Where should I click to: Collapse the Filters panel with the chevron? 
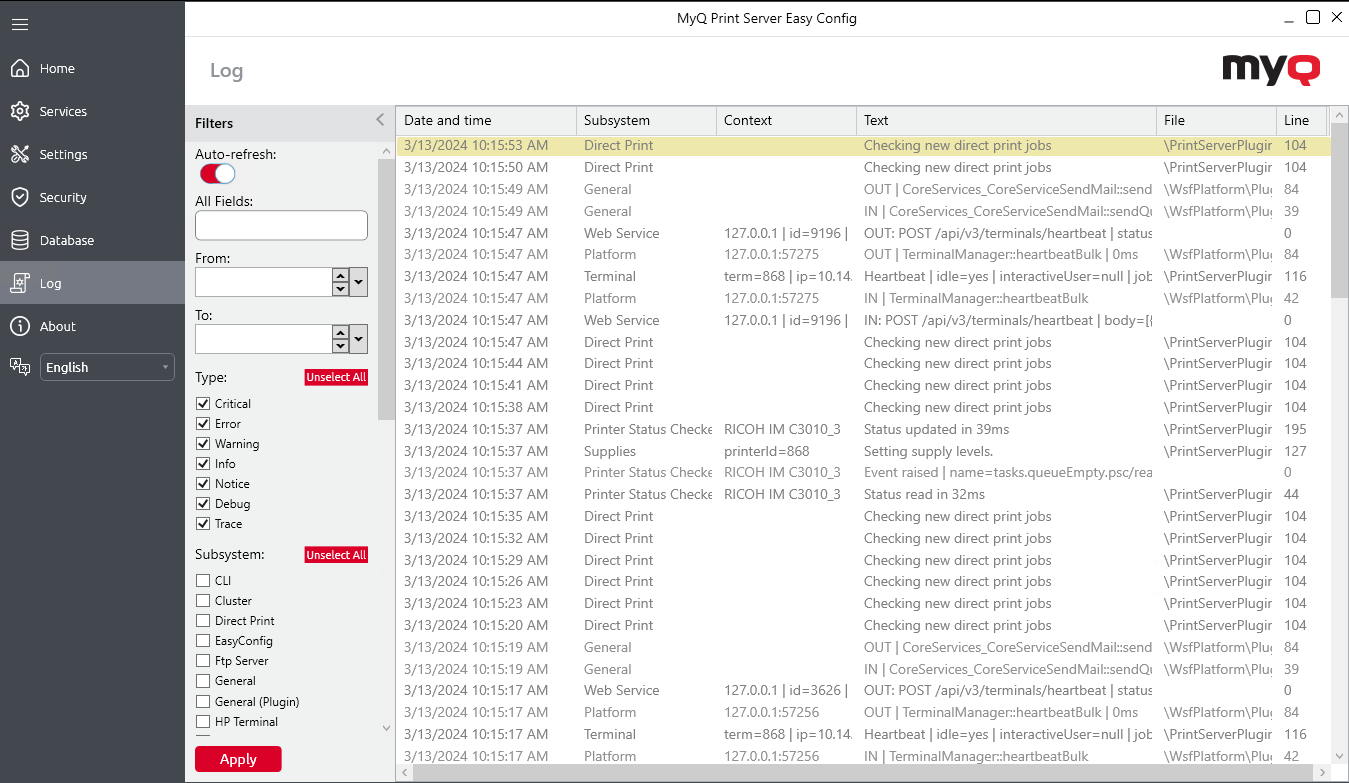pyautogui.click(x=379, y=118)
